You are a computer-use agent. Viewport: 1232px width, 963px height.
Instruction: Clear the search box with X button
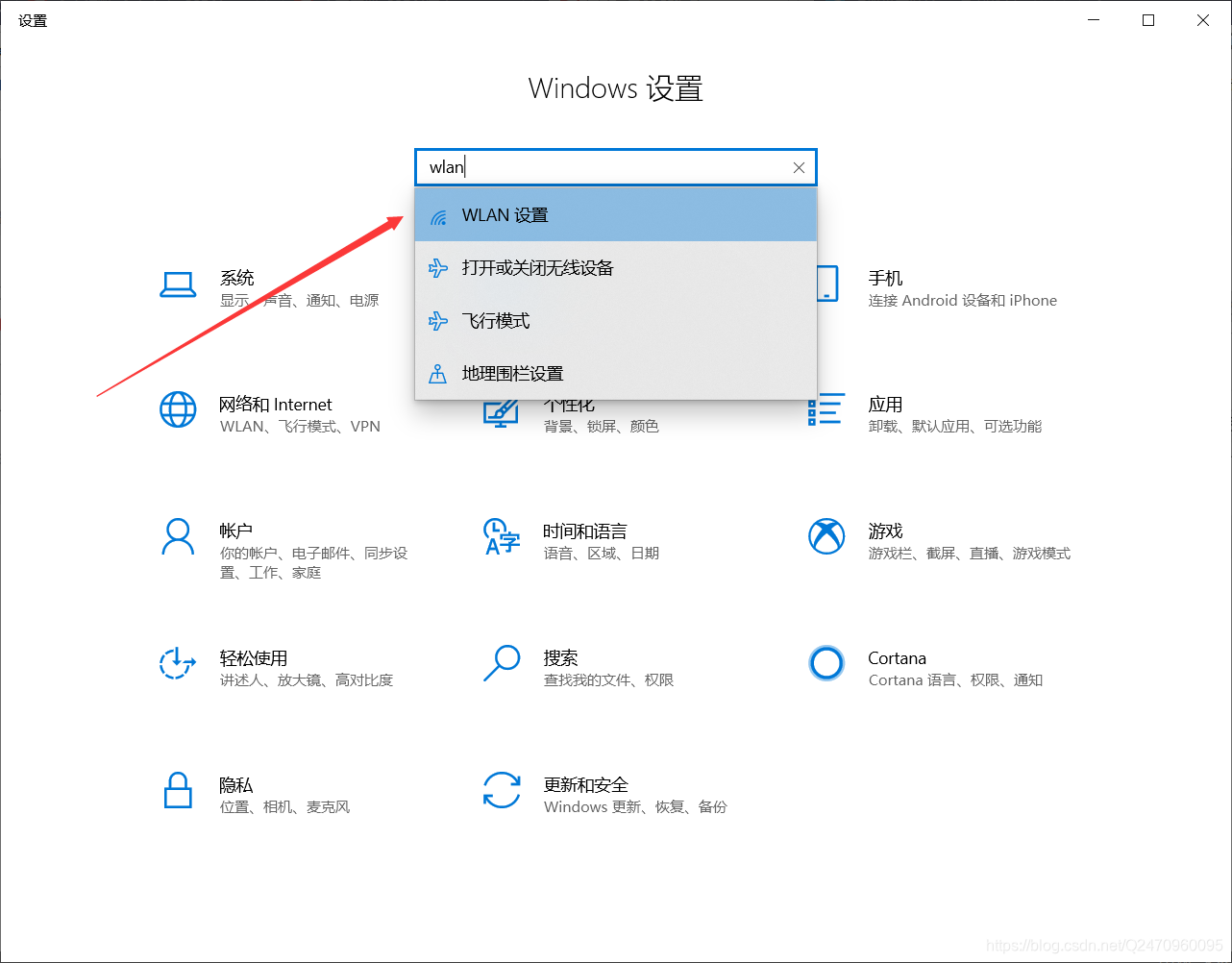(799, 167)
